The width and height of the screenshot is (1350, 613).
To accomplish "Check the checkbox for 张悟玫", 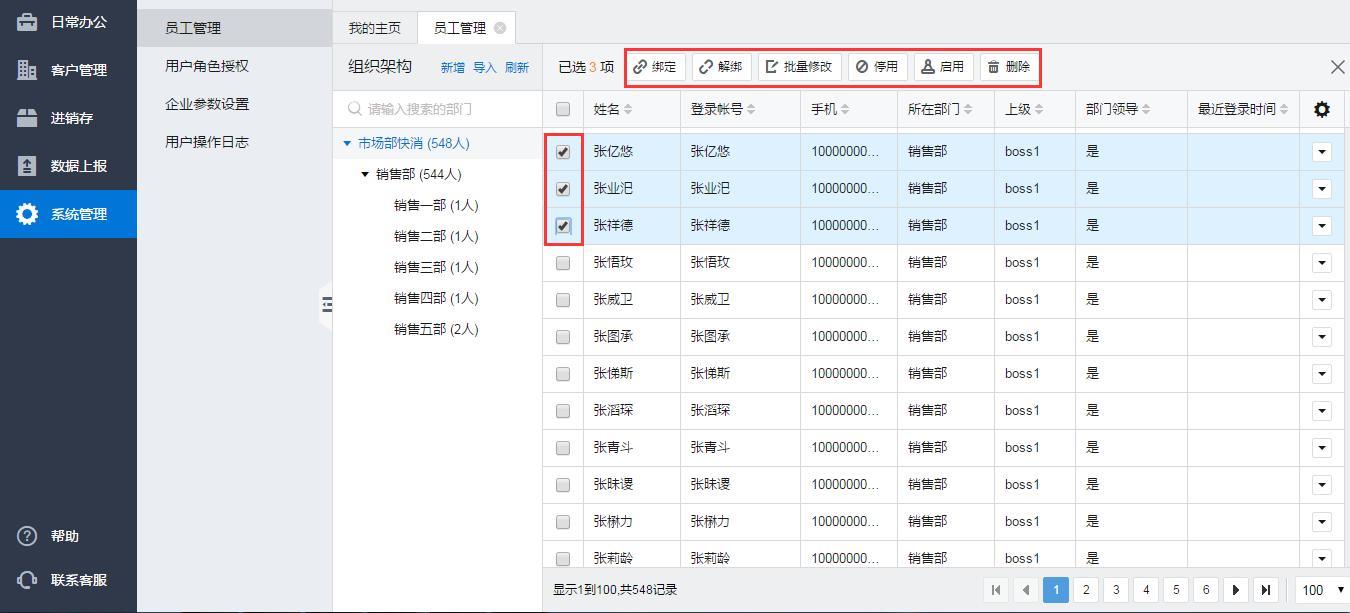I will coord(563,263).
